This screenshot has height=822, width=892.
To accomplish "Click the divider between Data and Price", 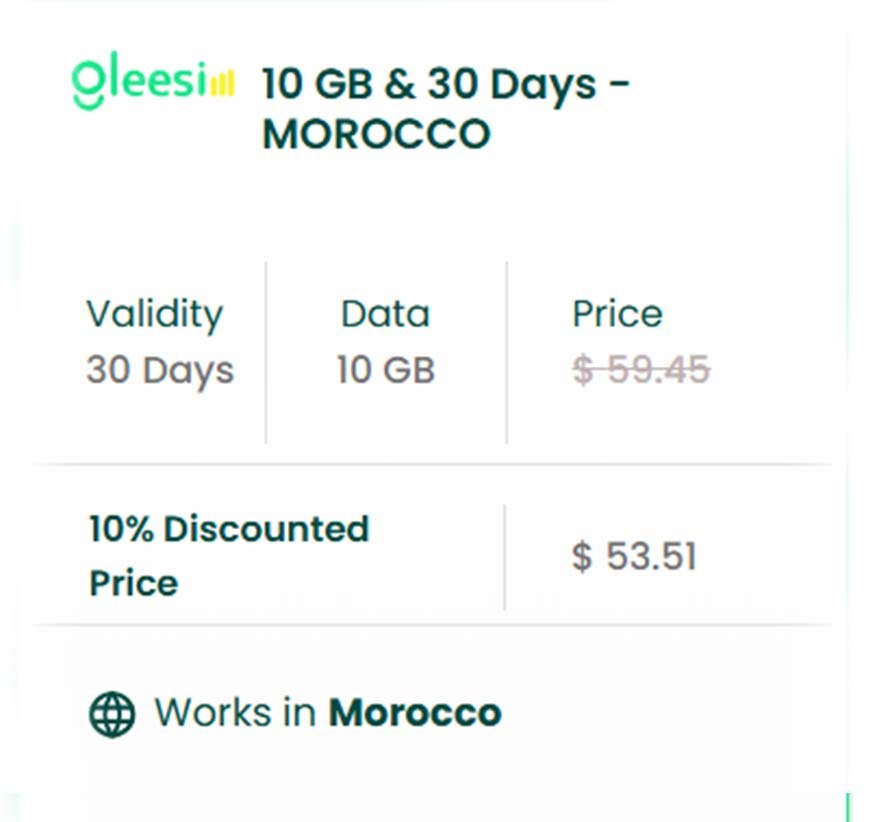I will coord(507,352).
